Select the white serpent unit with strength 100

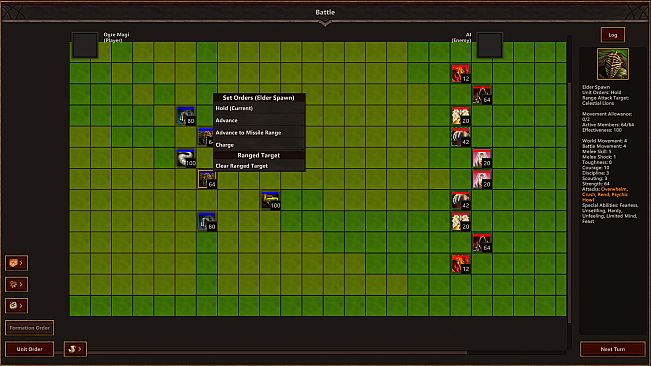pyautogui.click(x=186, y=158)
